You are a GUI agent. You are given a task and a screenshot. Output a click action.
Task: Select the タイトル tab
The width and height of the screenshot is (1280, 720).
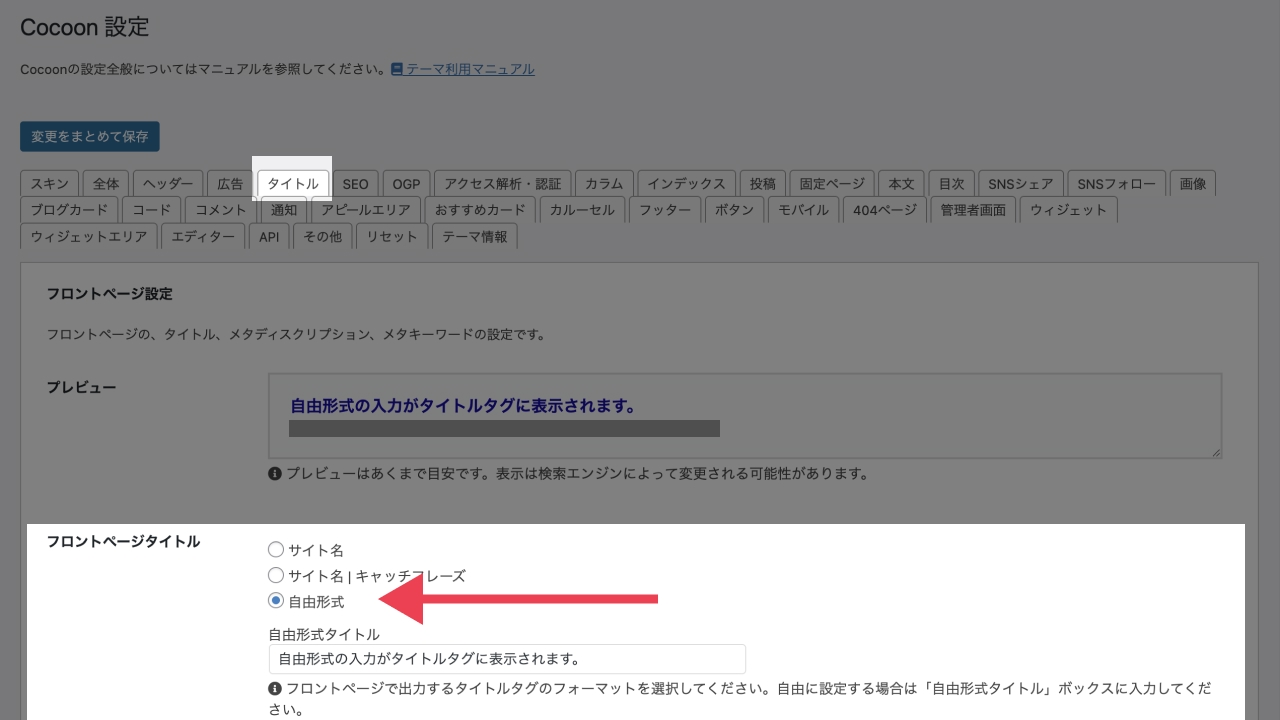(293, 184)
